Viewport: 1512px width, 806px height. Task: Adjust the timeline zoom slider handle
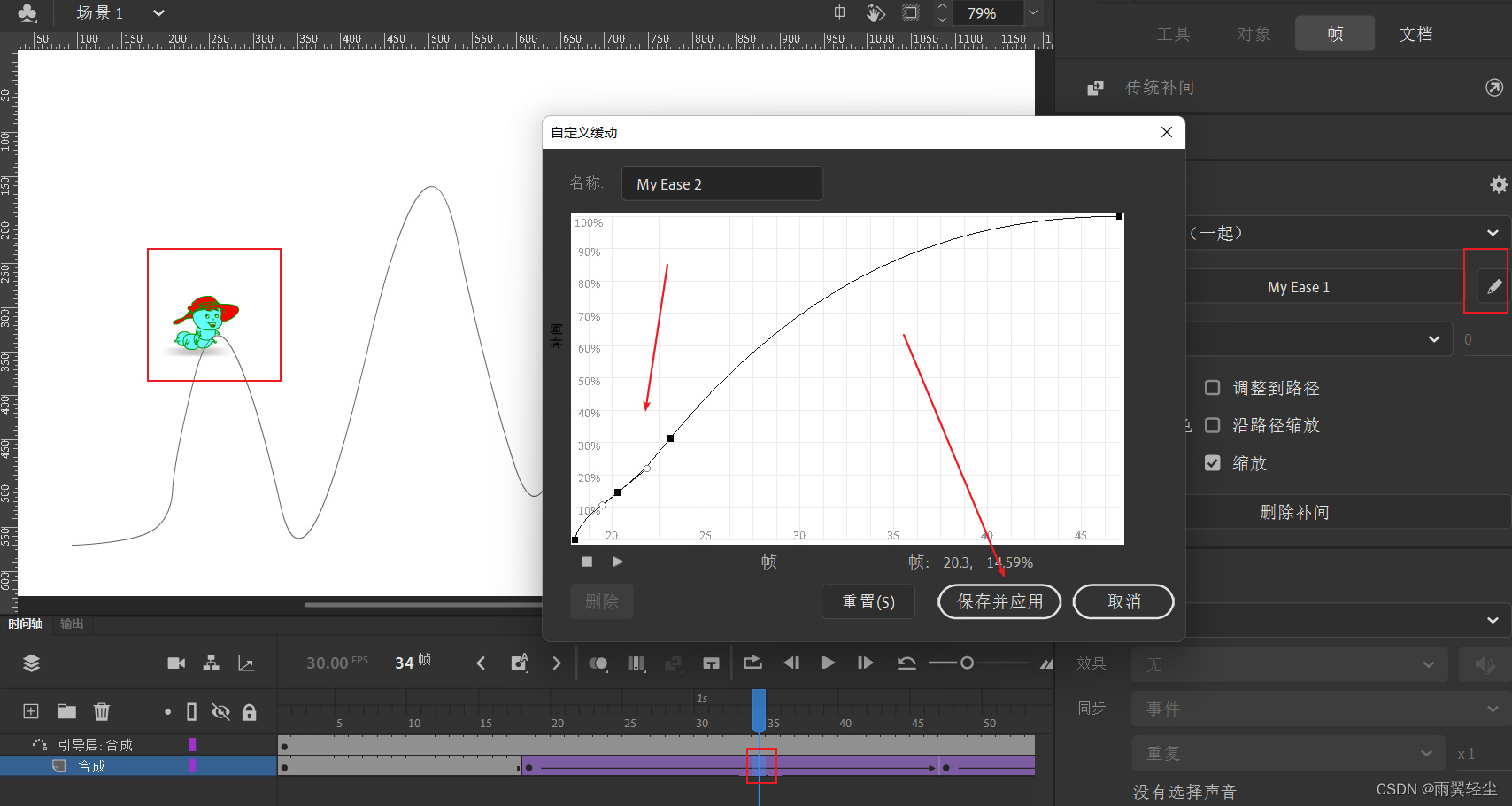(x=967, y=663)
